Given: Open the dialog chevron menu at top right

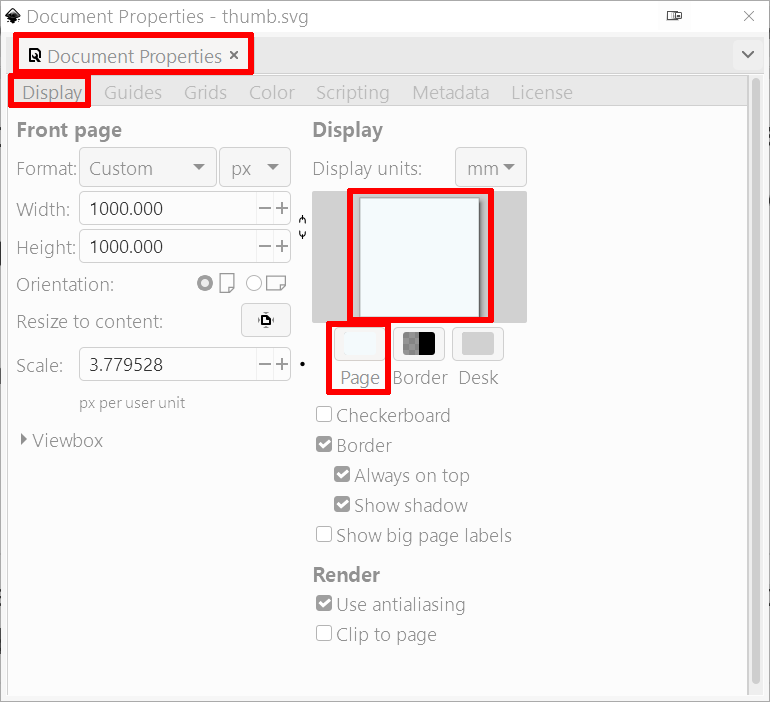Looking at the screenshot, I should tap(748, 54).
